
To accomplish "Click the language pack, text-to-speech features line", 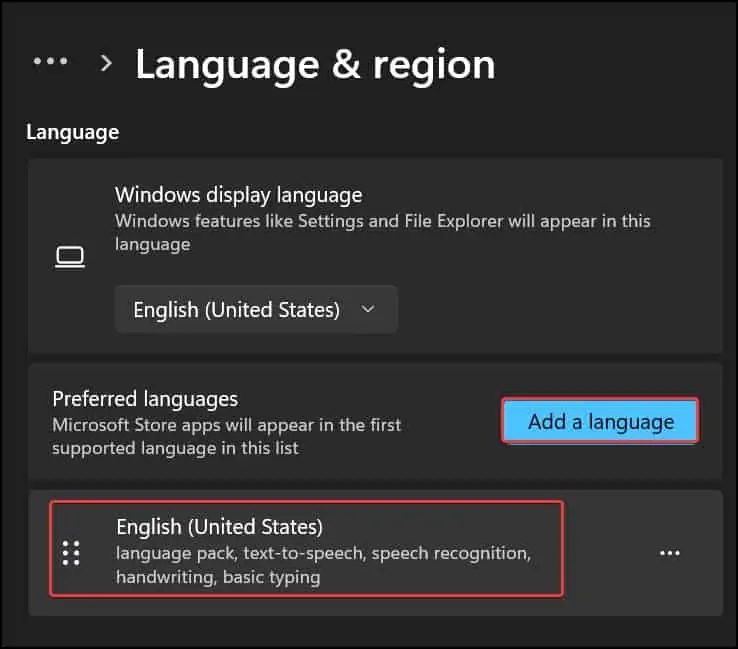I will pyautogui.click(x=322, y=553).
